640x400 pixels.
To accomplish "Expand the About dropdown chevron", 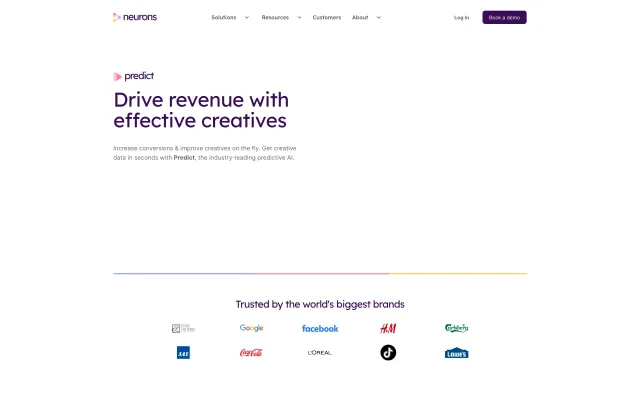I will point(379,18).
